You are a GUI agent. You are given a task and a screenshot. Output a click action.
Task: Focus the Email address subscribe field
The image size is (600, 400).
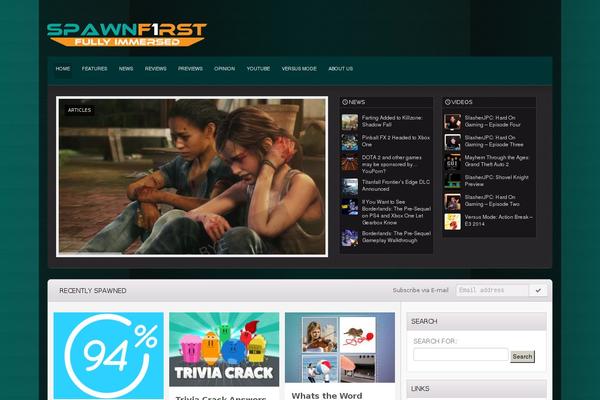[x=492, y=291]
